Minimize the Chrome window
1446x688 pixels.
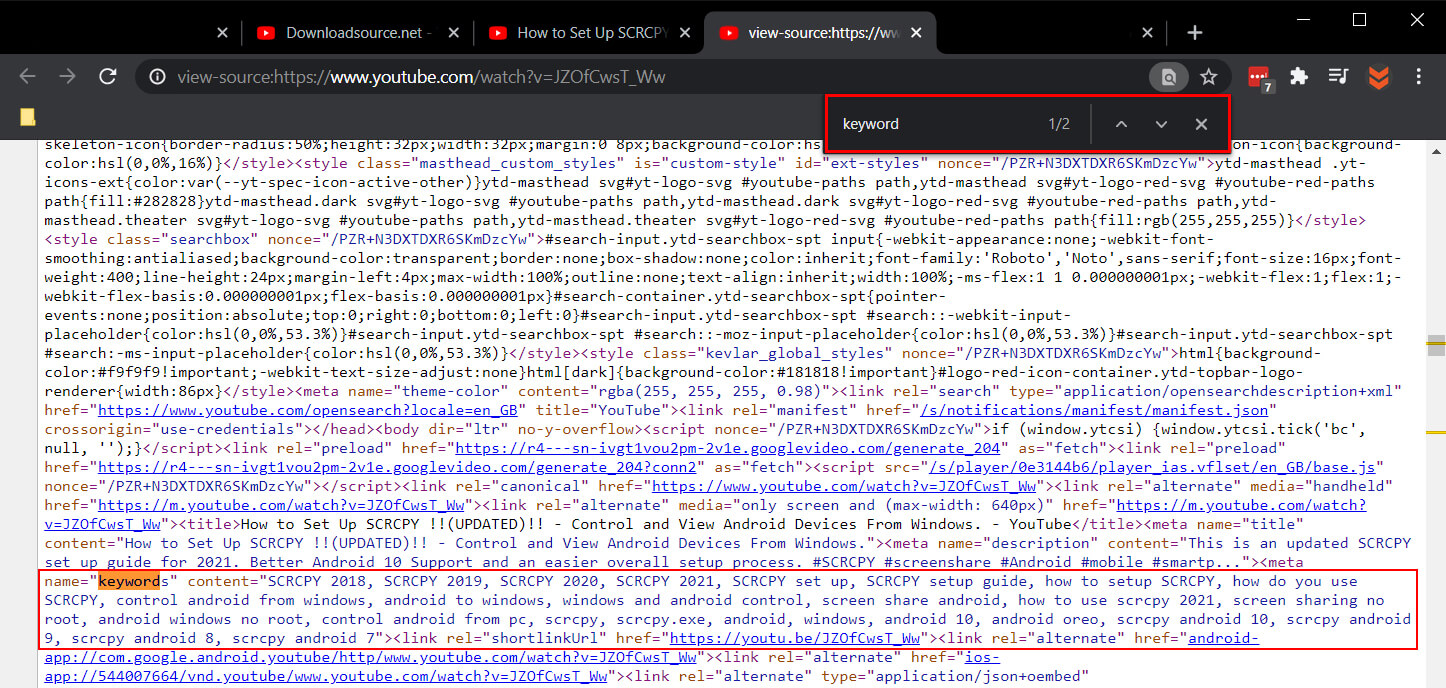tap(1302, 19)
